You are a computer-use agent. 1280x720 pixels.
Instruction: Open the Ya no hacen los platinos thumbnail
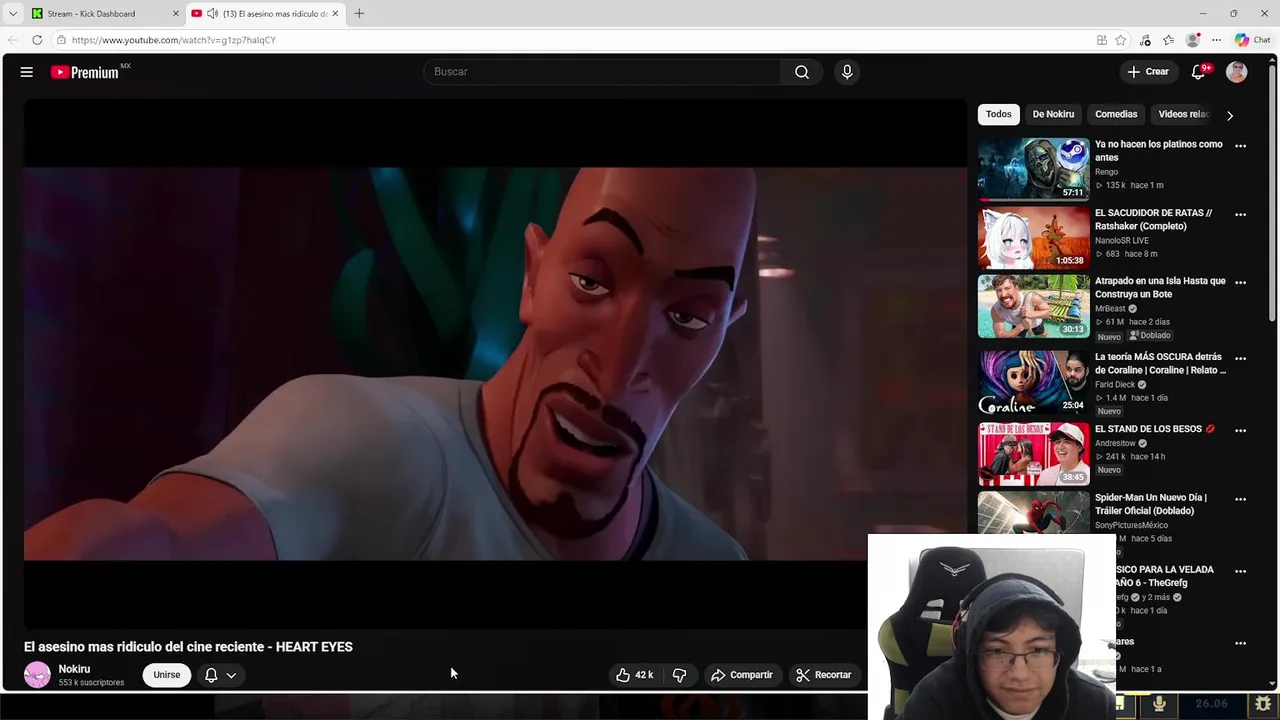pyautogui.click(x=1033, y=169)
